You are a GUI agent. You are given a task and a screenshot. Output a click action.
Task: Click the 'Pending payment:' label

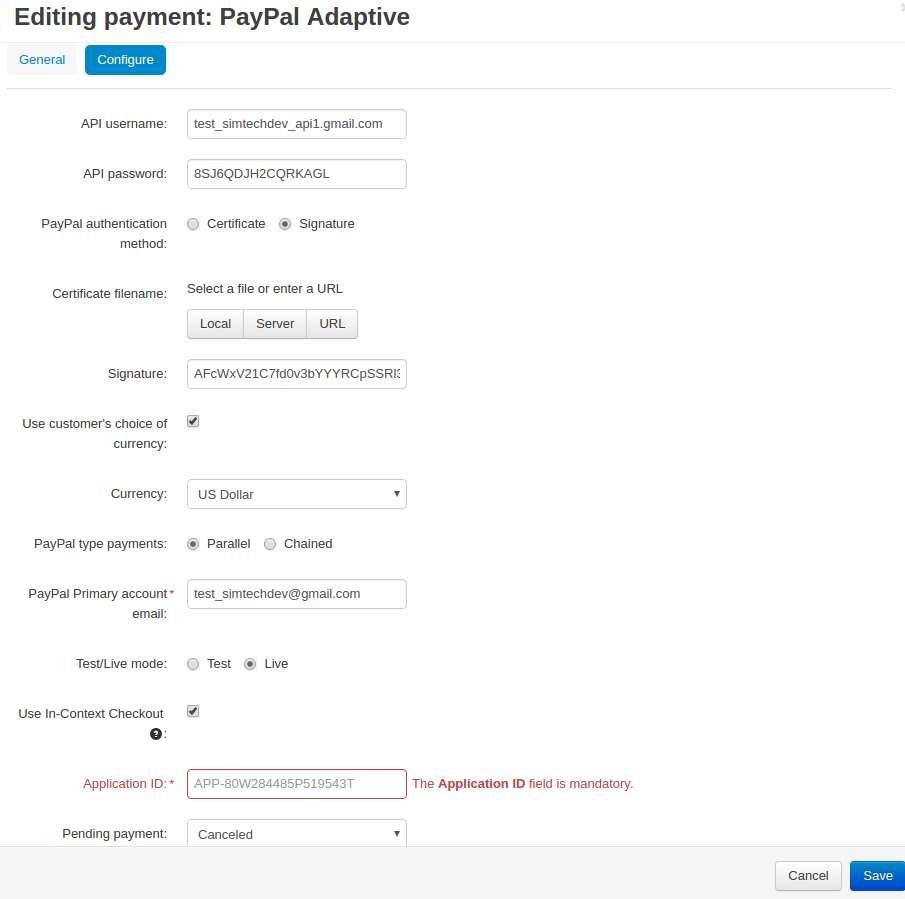click(114, 834)
